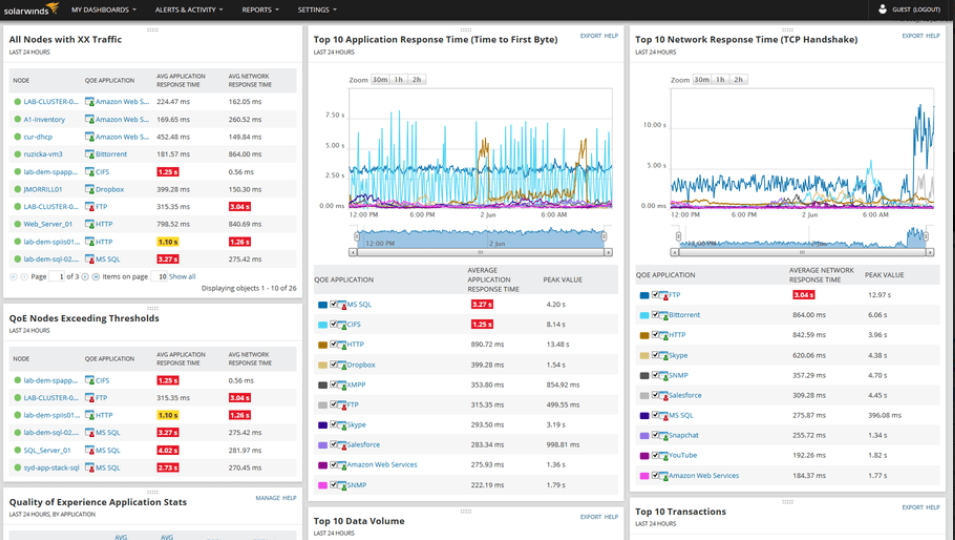Uncheck Snapchat in Network Response Time table
The image size is (955, 540).
tap(657, 435)
